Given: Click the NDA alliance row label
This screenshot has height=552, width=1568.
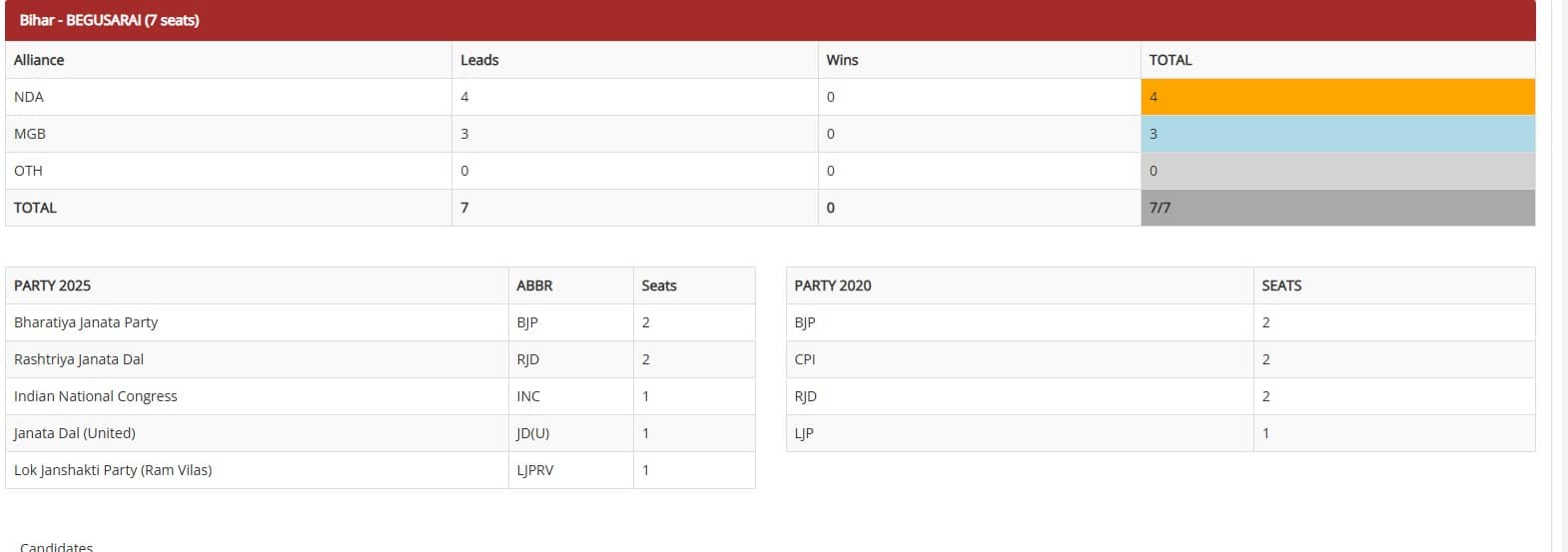Looking at the screenshot, I should click(x=29, y=97).
